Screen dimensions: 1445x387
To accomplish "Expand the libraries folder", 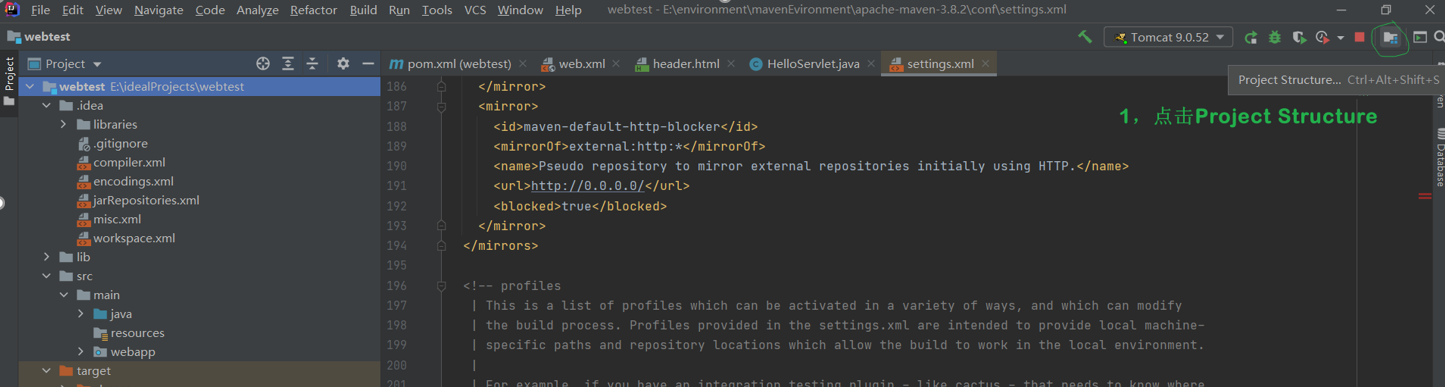I will click(x=64, y=125).
